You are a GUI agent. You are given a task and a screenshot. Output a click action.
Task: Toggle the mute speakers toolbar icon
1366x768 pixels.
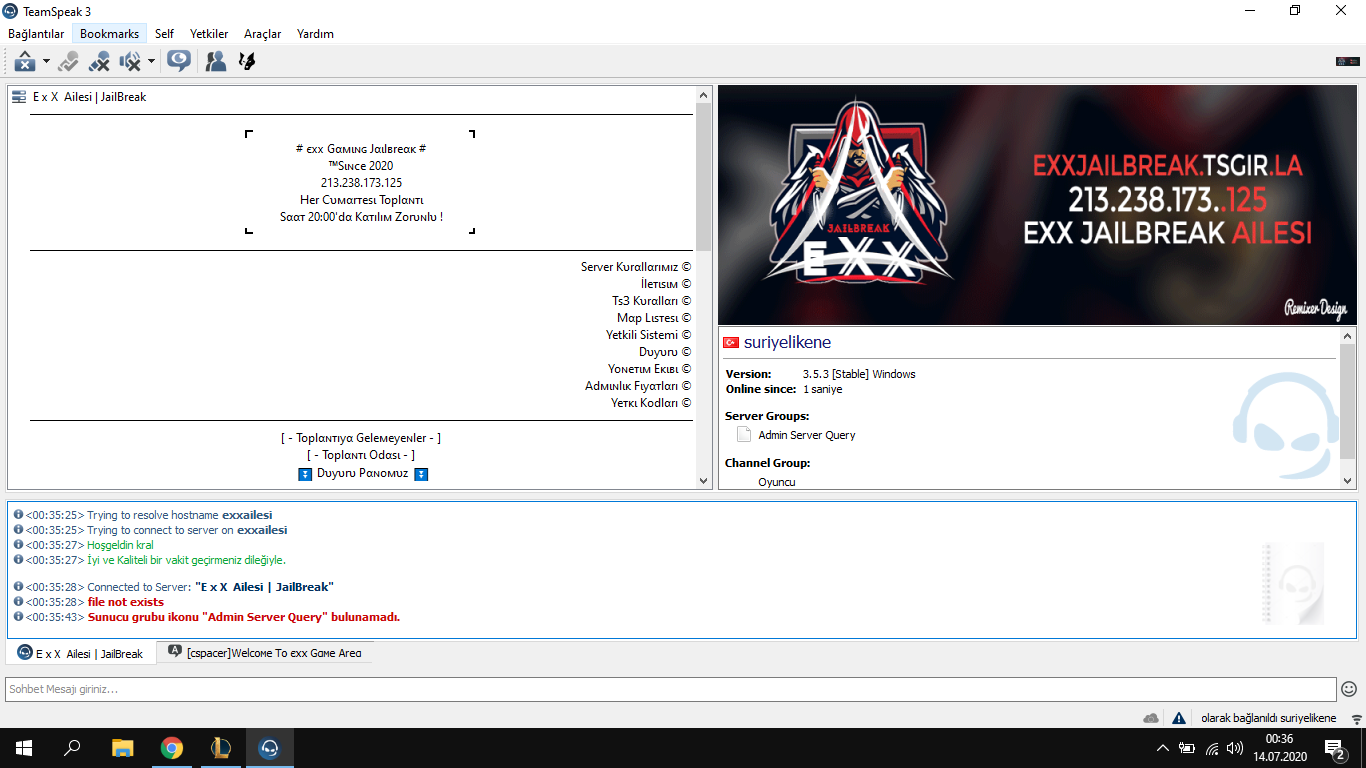(x=130, y=62)
